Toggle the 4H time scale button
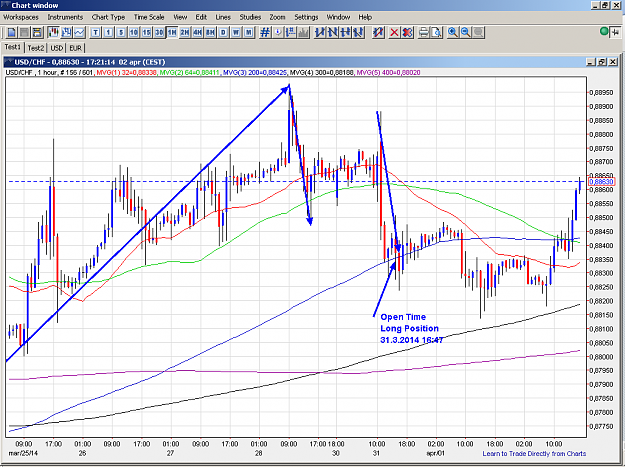 [197, 32]
